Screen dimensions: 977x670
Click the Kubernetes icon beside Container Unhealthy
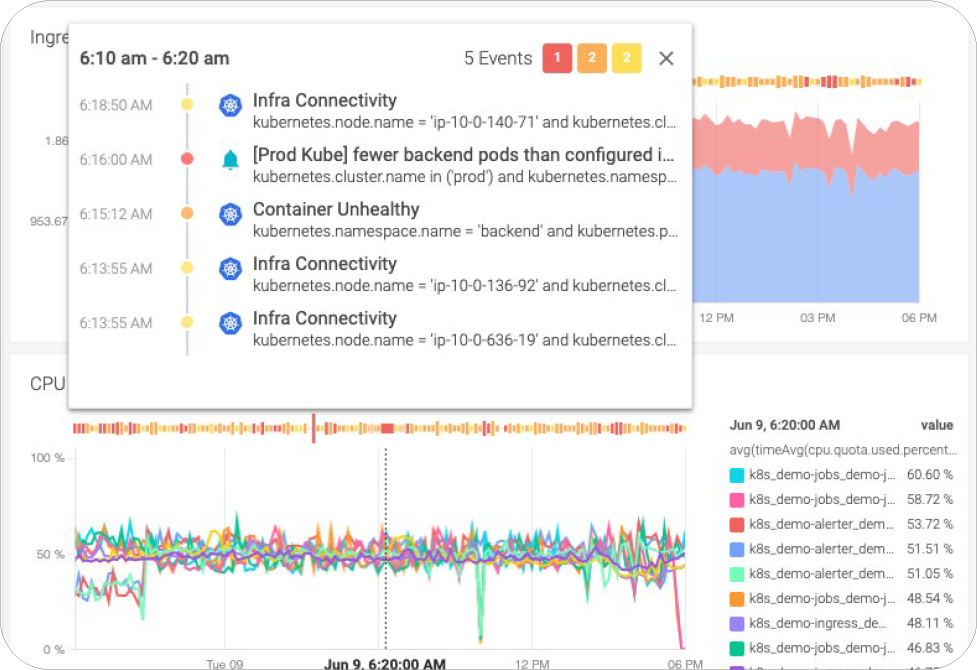231,214
